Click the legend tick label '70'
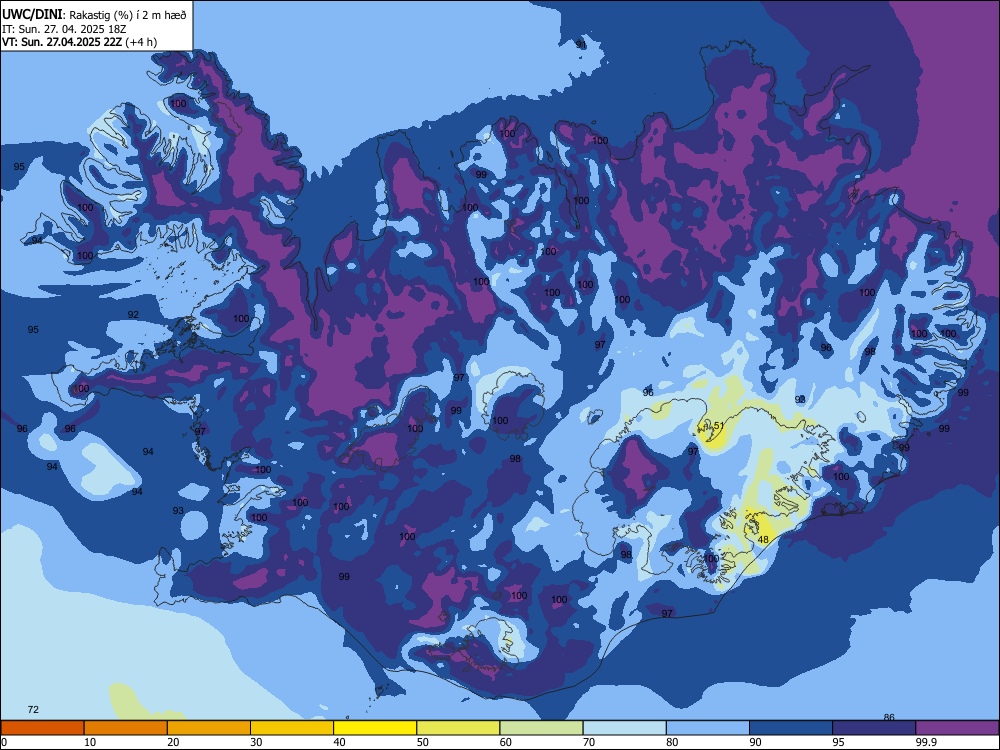The image size is (1000, 750). pos(589,742)
